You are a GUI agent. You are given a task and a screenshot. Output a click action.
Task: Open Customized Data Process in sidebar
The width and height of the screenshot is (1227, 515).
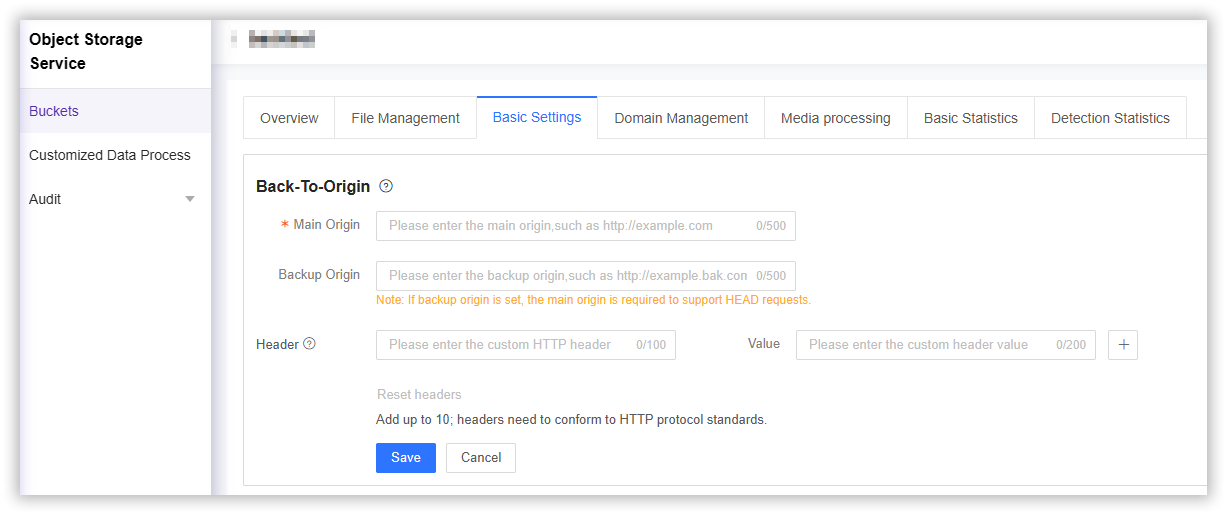[110, 155]
